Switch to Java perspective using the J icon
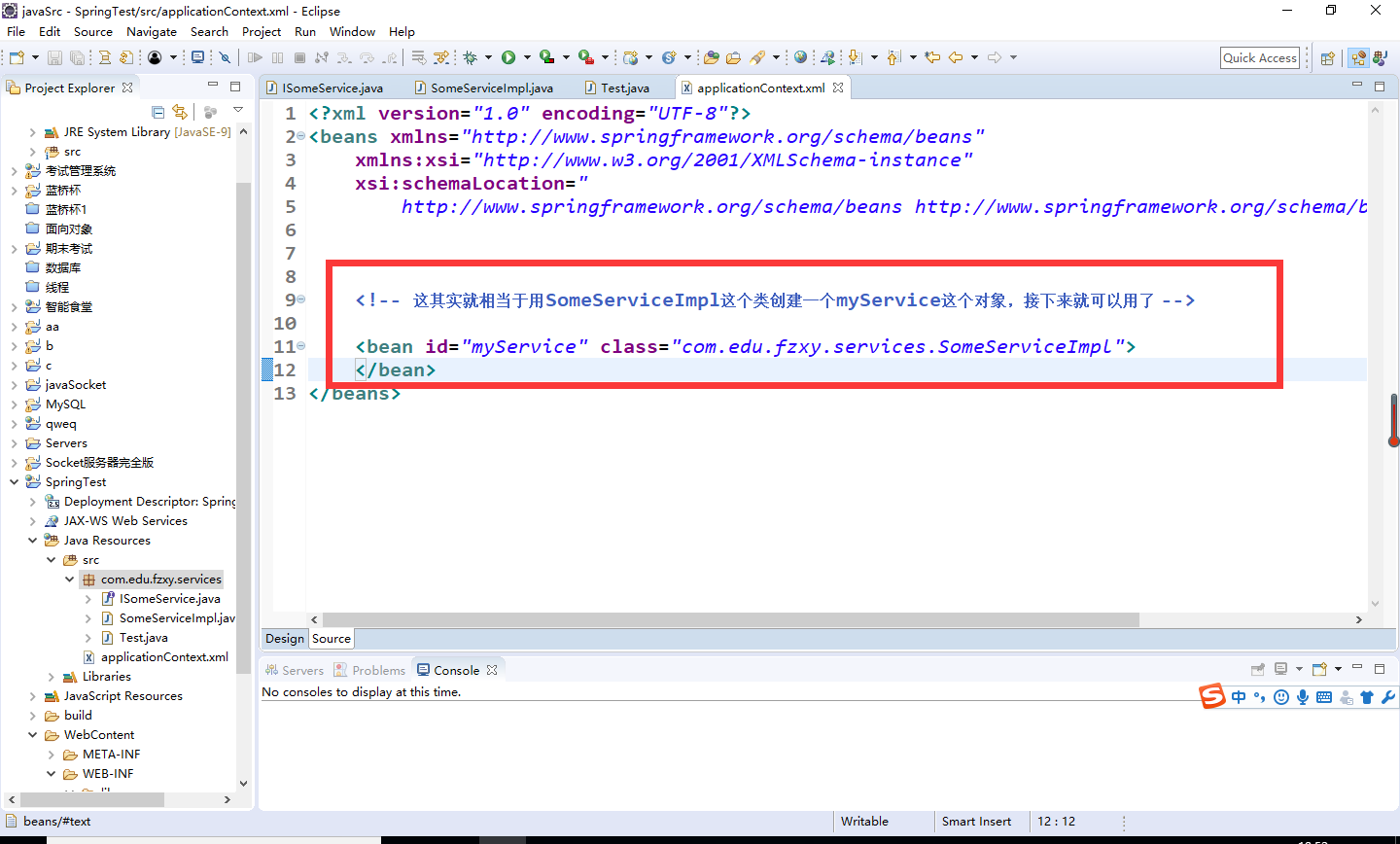 [1380, 57]
